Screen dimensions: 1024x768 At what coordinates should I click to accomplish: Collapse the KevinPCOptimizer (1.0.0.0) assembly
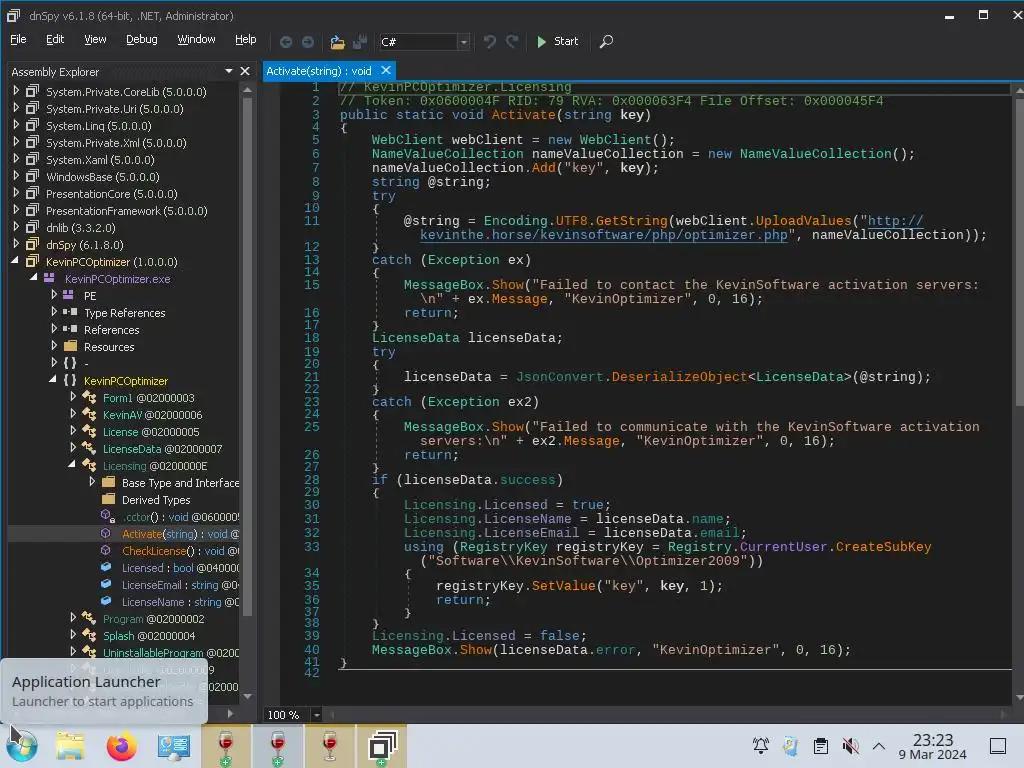point(15,261)
